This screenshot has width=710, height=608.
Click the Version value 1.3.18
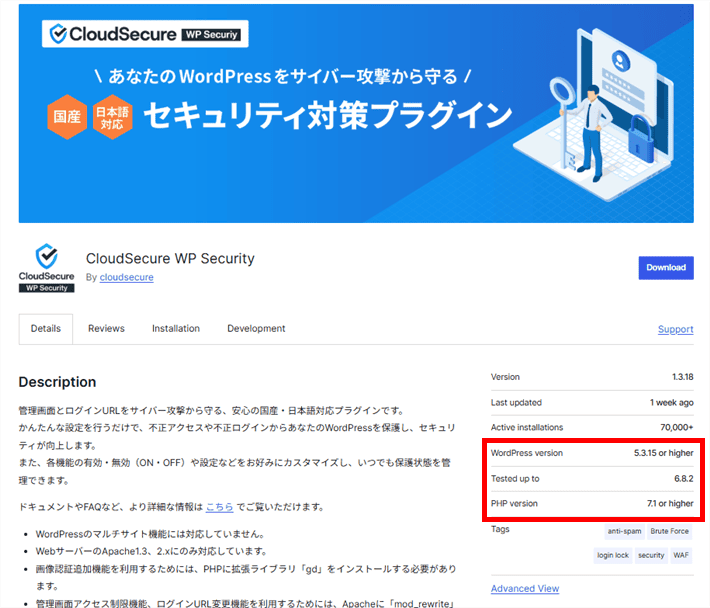[682, 377]
